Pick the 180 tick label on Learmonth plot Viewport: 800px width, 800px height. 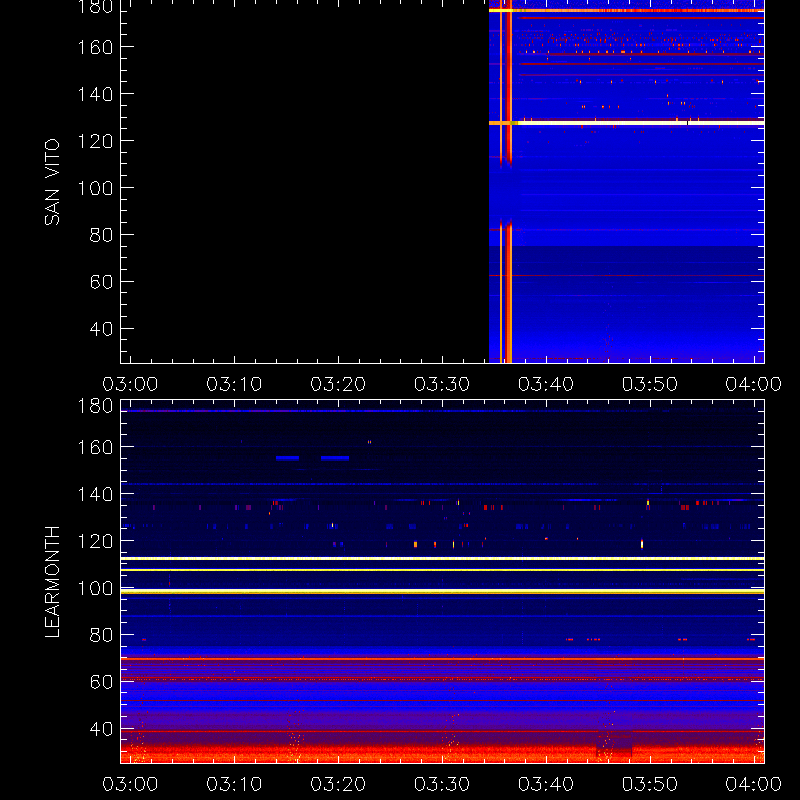[95, 406]
